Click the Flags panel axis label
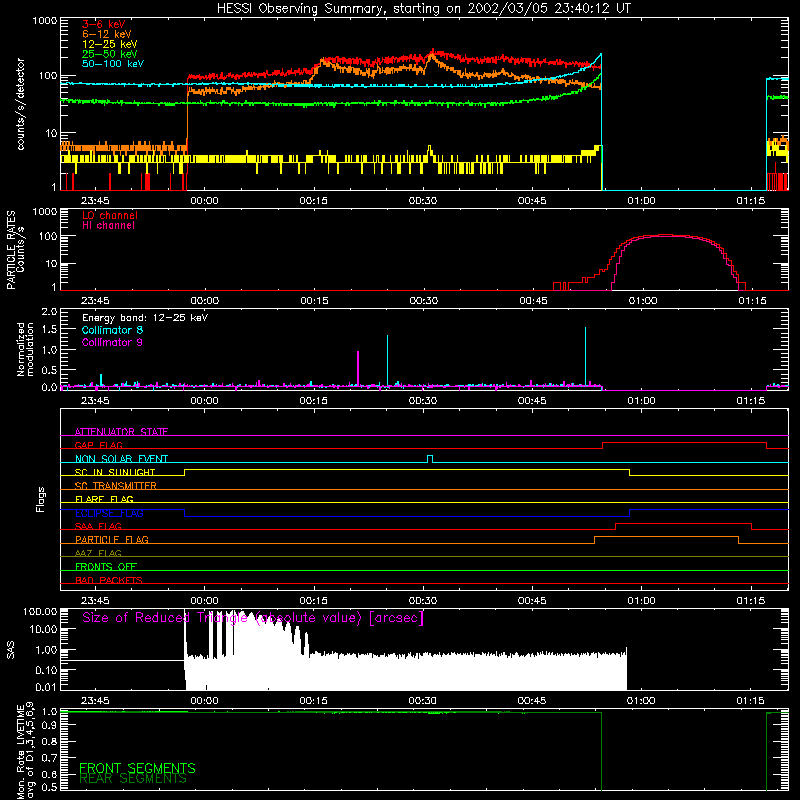The width and height of the screenshot is (800, 800). (x=40, y=499)
